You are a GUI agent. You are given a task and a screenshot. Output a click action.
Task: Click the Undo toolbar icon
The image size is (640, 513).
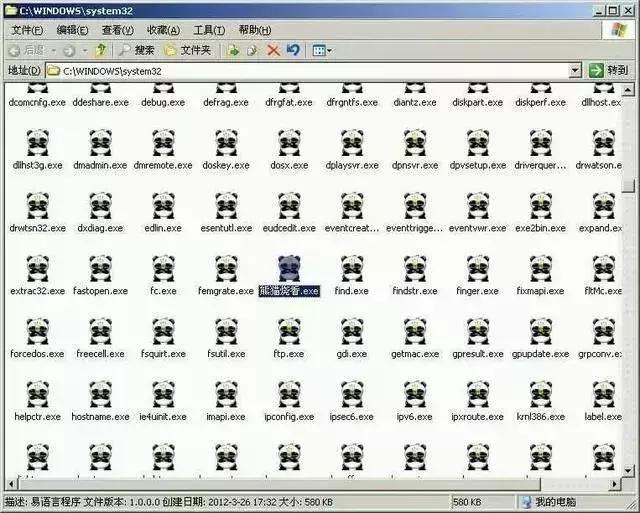[293, 50]
